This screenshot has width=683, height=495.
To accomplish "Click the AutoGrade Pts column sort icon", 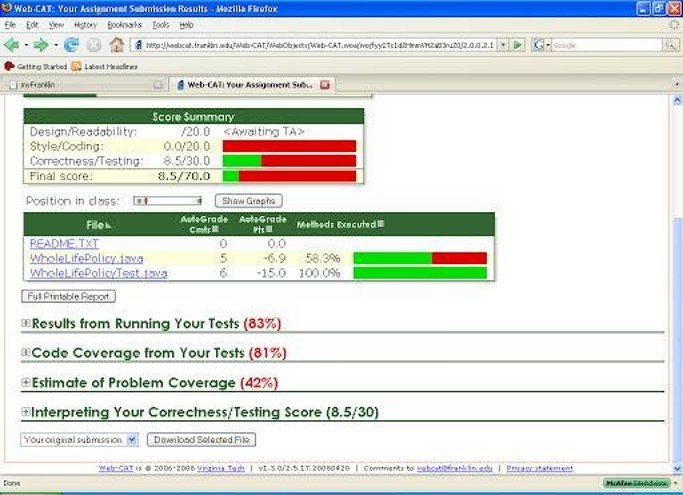I will (x=269, y=229).
